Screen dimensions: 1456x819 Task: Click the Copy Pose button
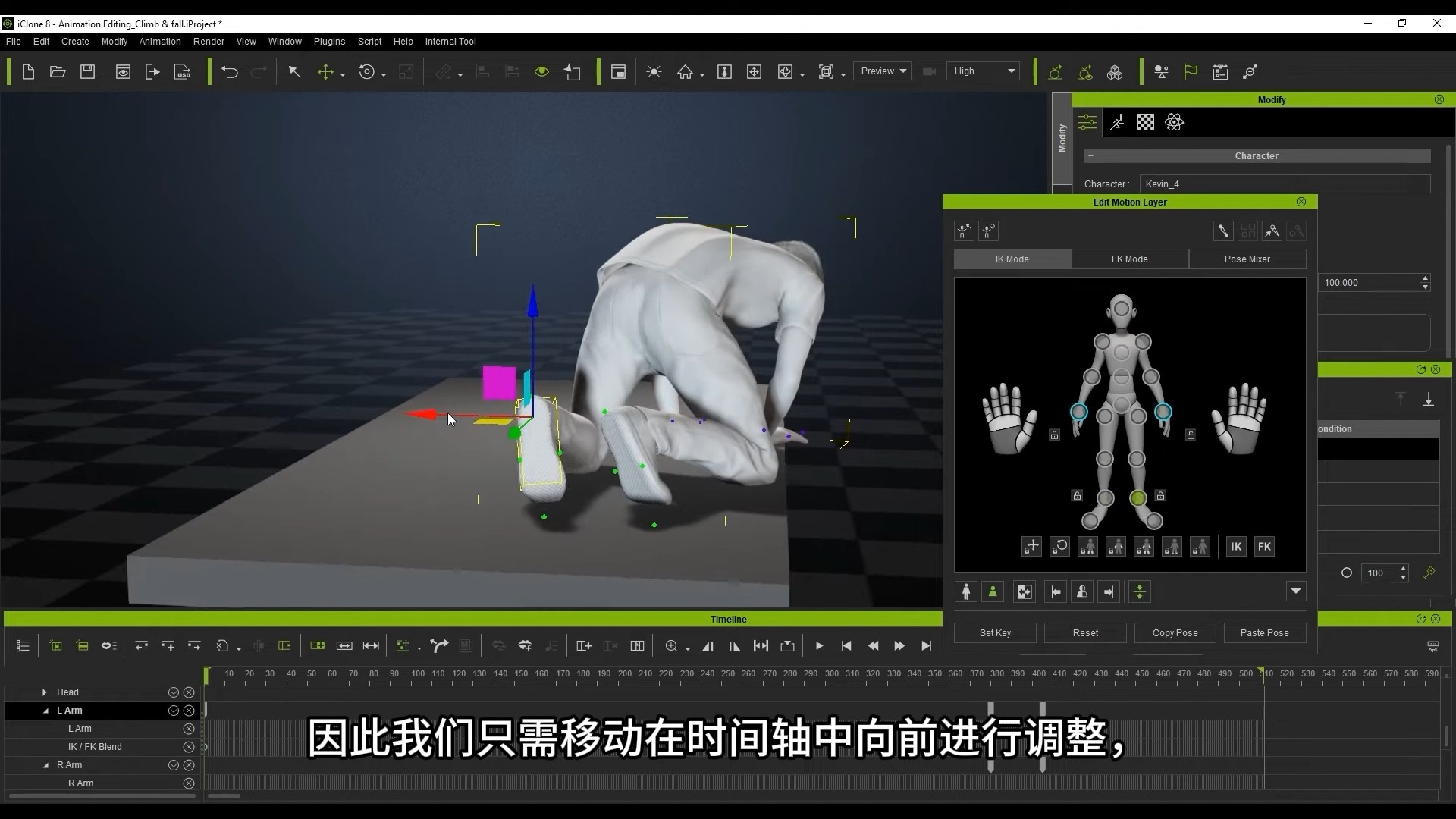[x=1175, y=632]
